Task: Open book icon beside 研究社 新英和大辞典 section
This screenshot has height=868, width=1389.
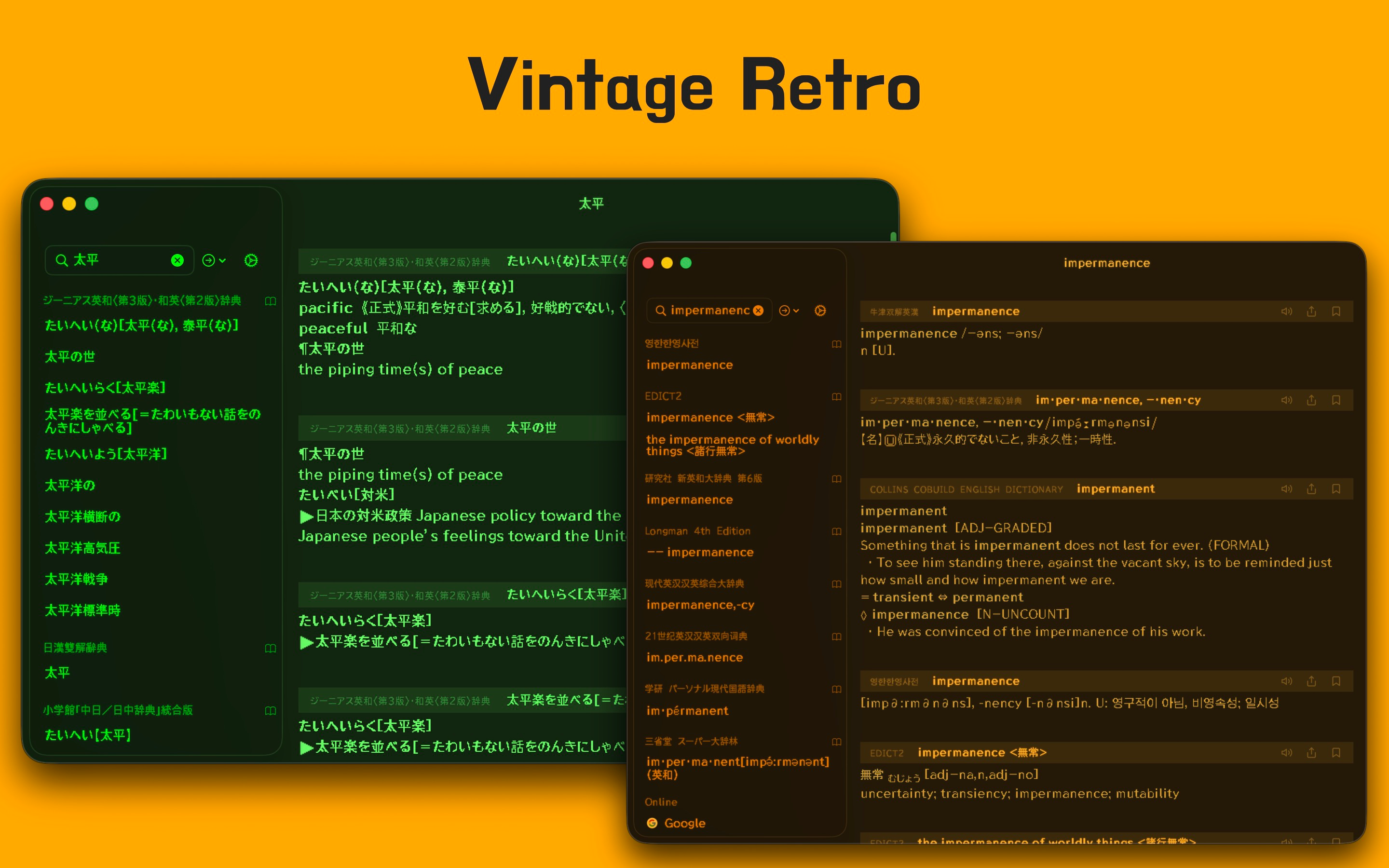Action: [836, 479]
